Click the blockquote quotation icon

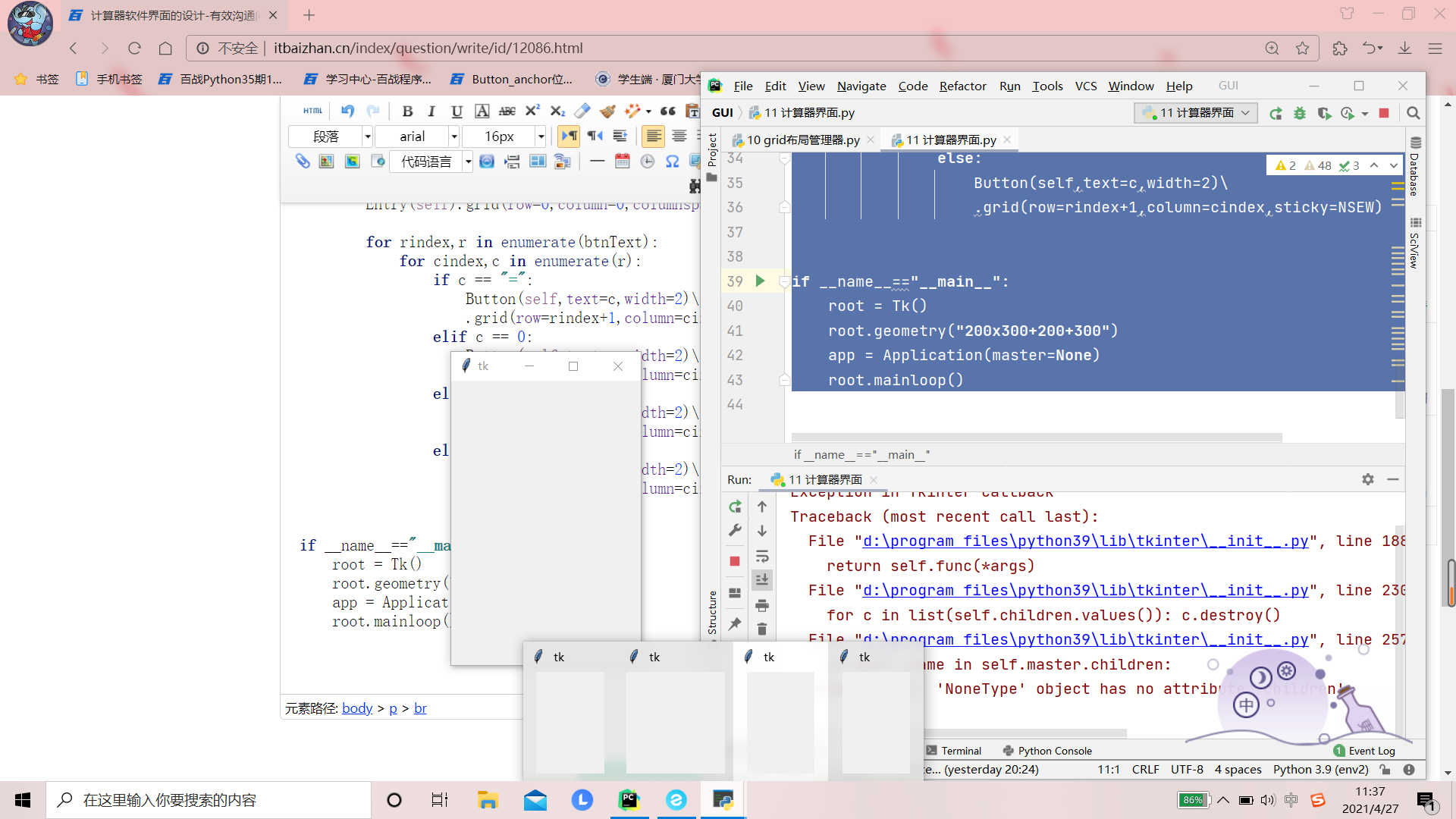[668, 111]
